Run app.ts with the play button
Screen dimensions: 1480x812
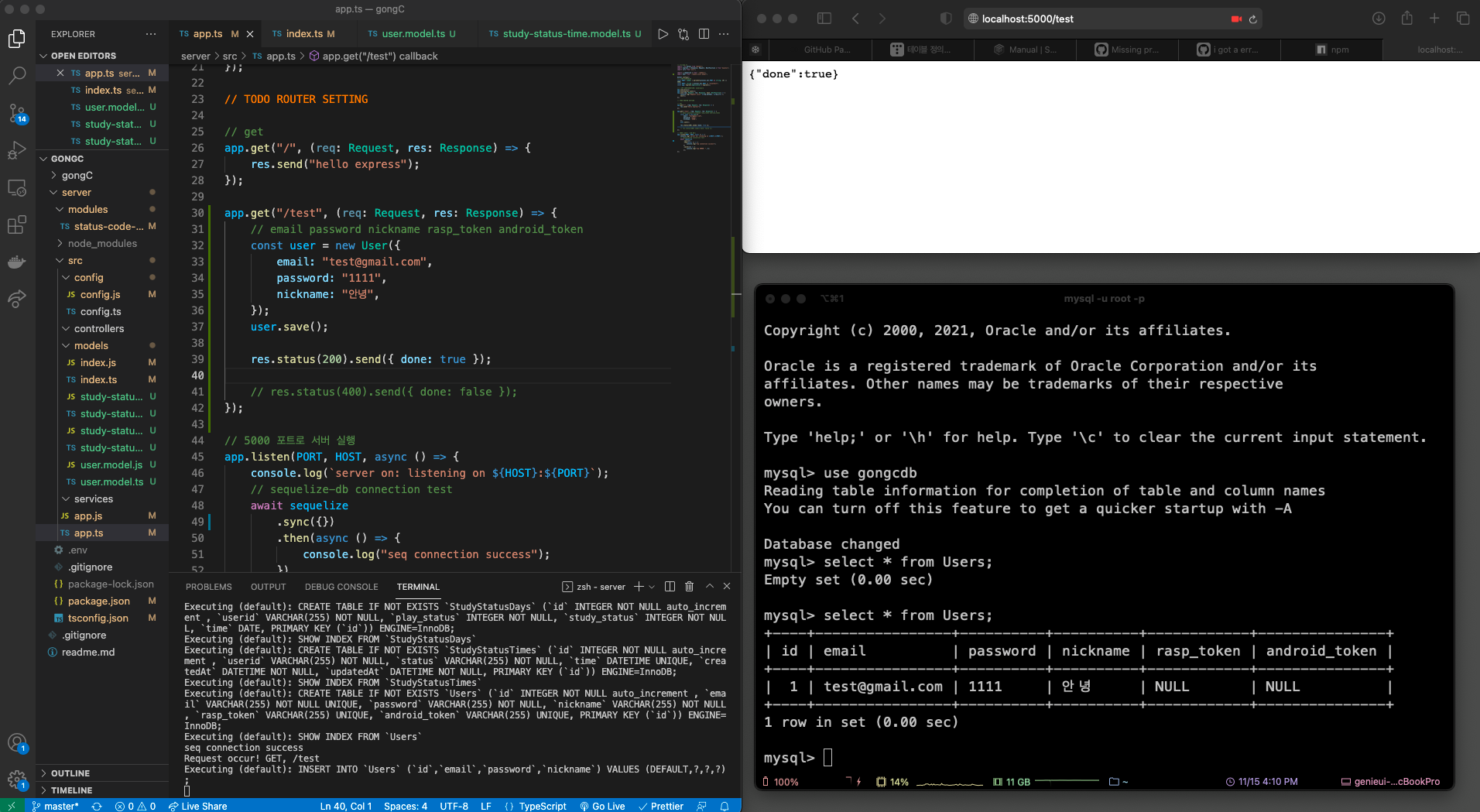coord(662,34)
